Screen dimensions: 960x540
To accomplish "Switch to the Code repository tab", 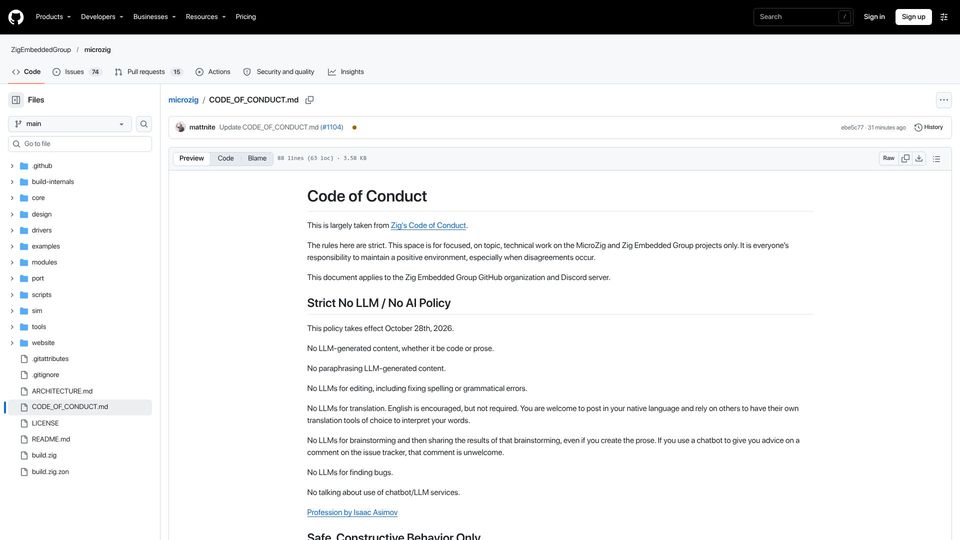I will pos(26,72).
